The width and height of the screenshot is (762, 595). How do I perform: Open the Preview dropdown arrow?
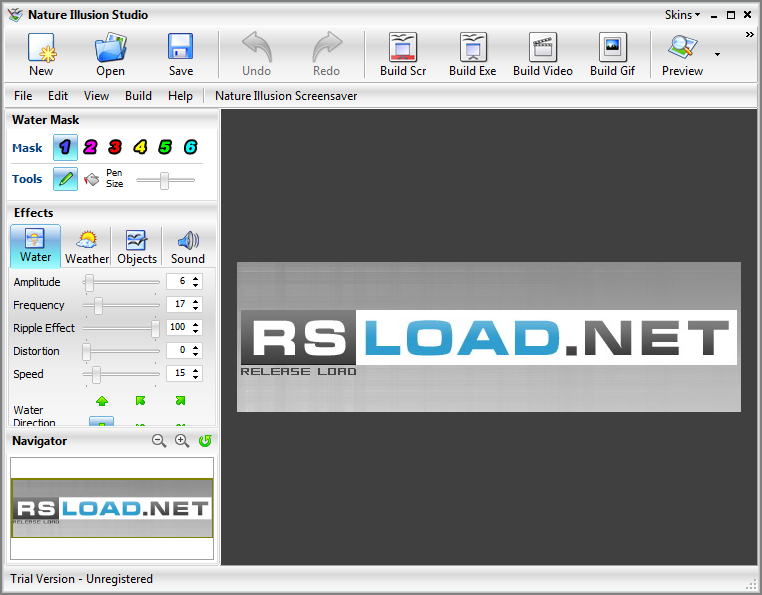(717, 54)
